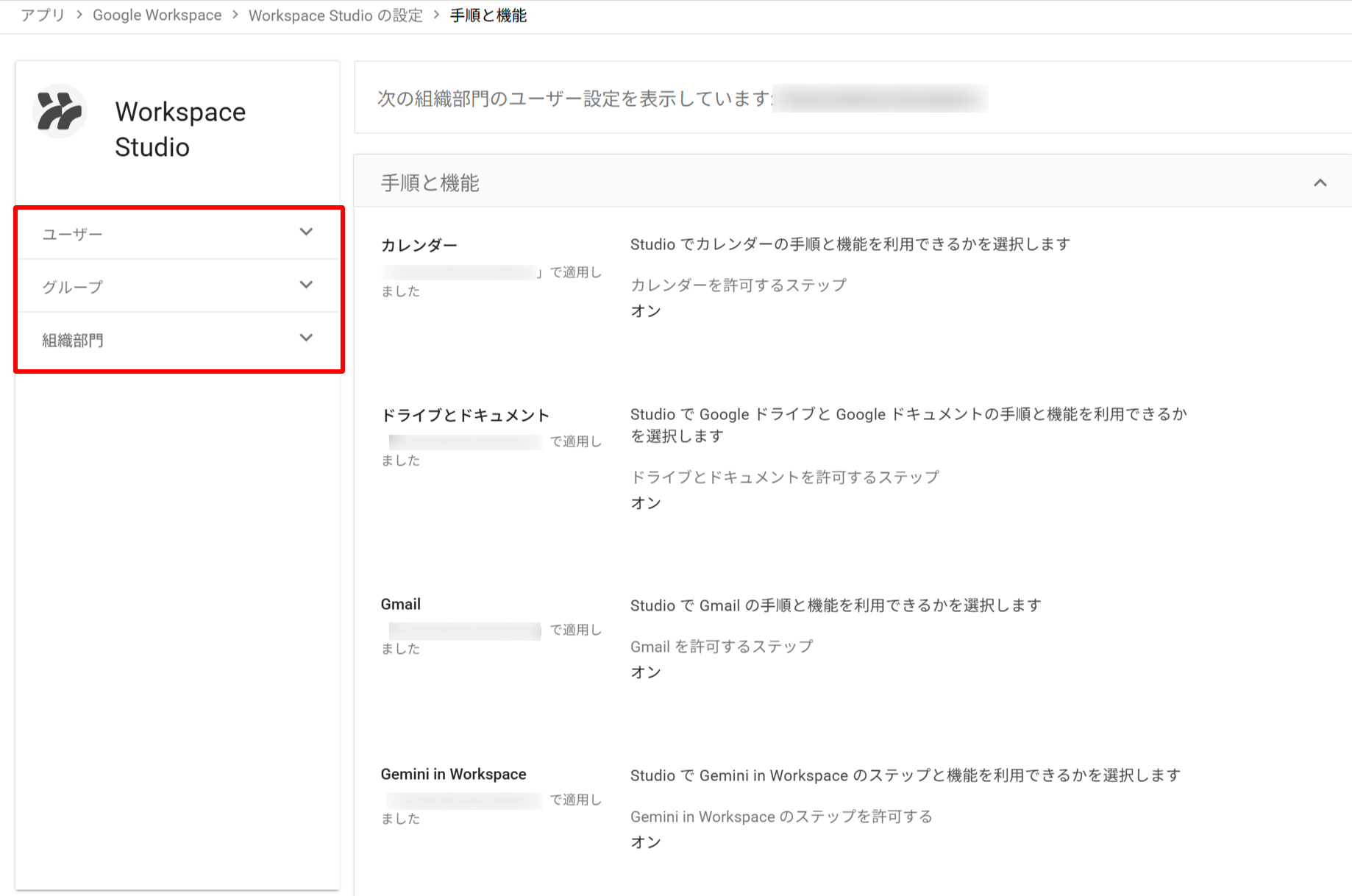1352x896 pixels.
Task: Open the アプリ breadcrumb link
Action: [43, 15]
